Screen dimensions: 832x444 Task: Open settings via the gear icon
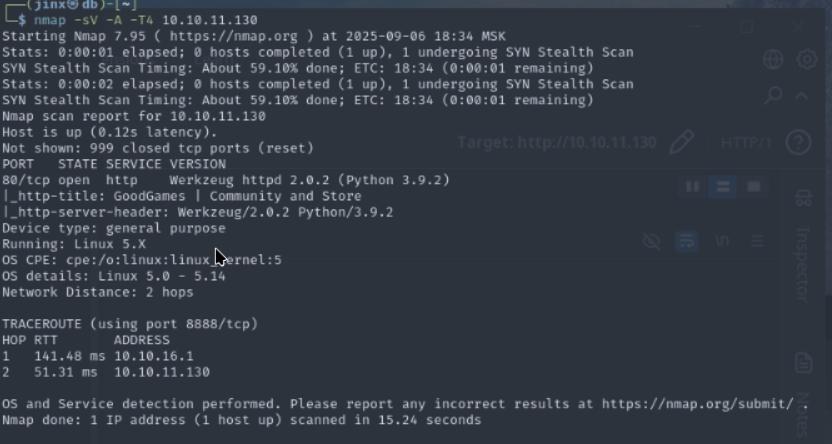pos(807,59)
